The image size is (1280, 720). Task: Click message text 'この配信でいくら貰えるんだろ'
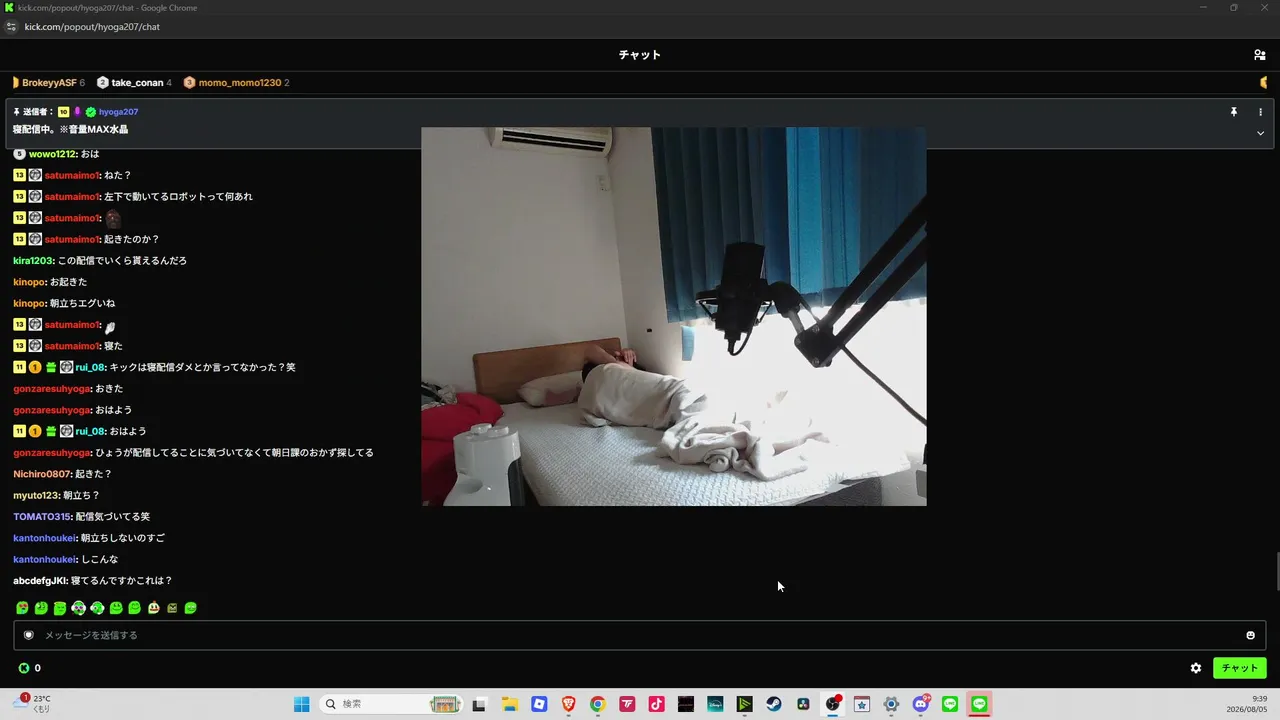click(122, 261)
